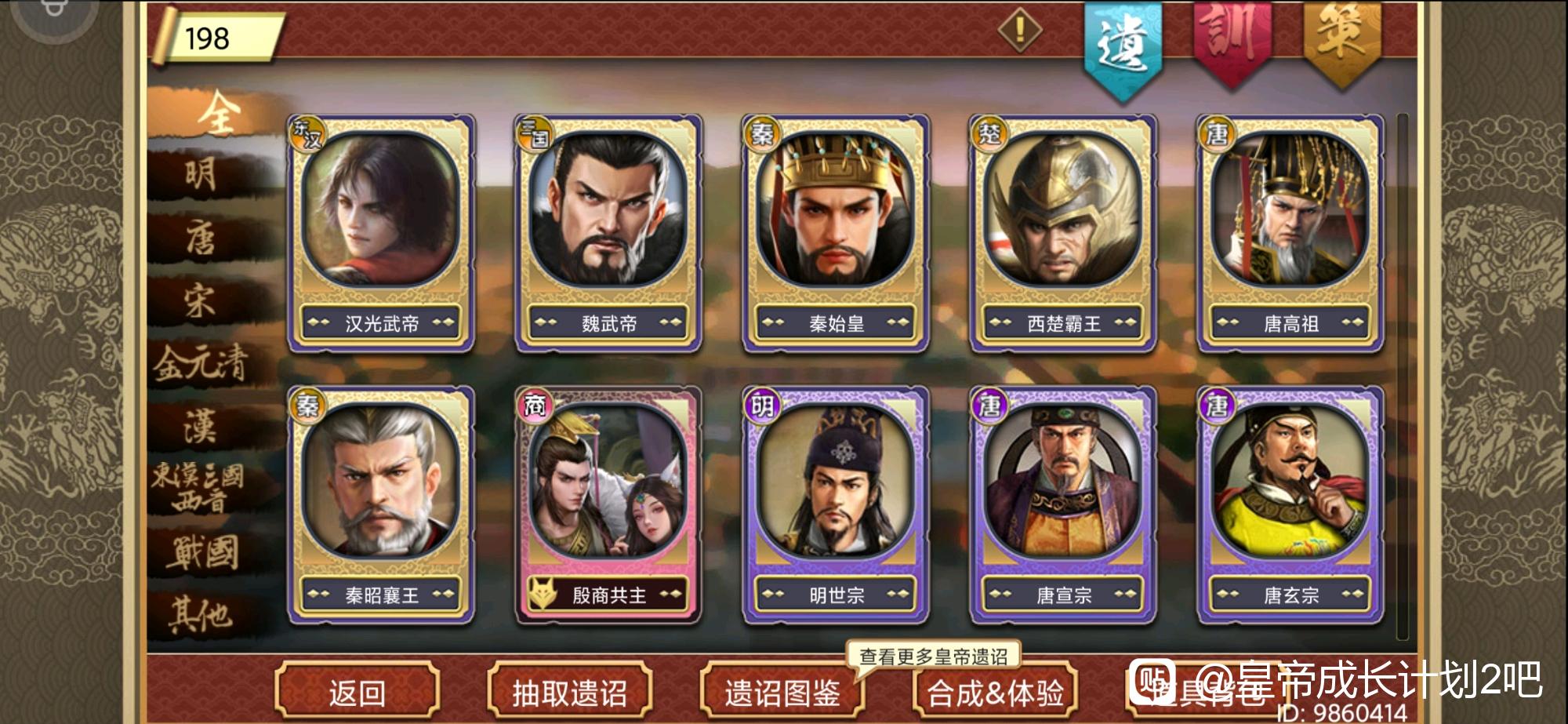
Task: Open the blue 遗 banner icon
Action: (1123, 47)
